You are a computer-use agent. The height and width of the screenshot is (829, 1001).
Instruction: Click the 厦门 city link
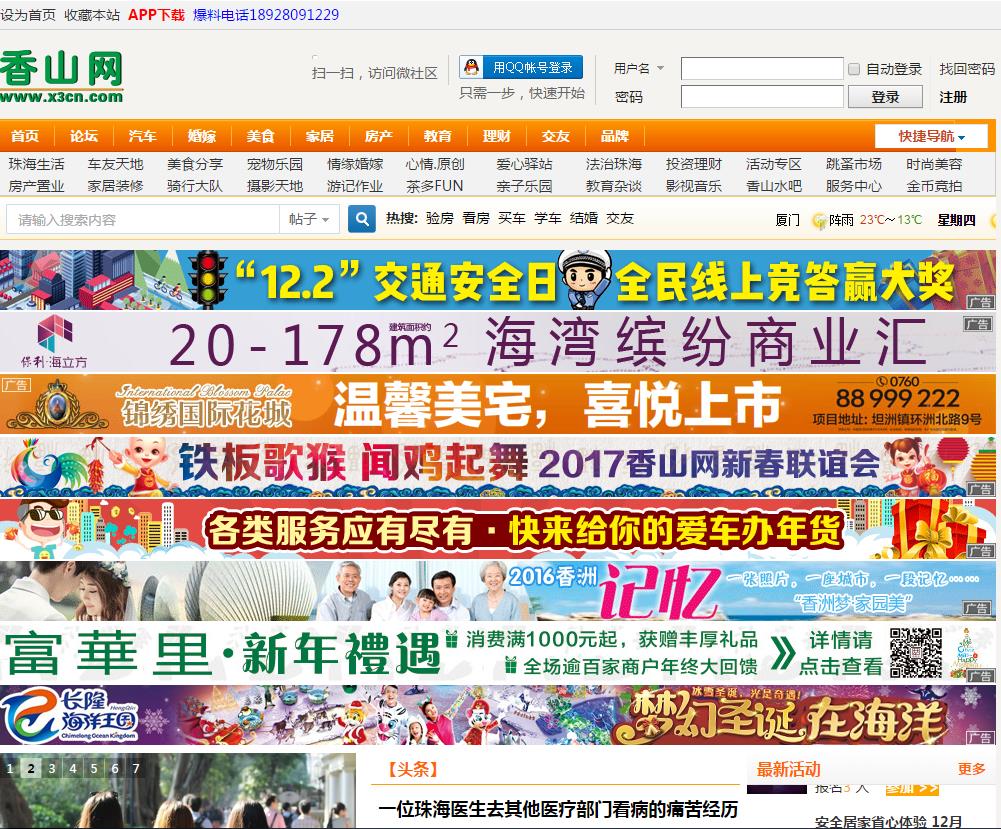(x=787, y=220)
